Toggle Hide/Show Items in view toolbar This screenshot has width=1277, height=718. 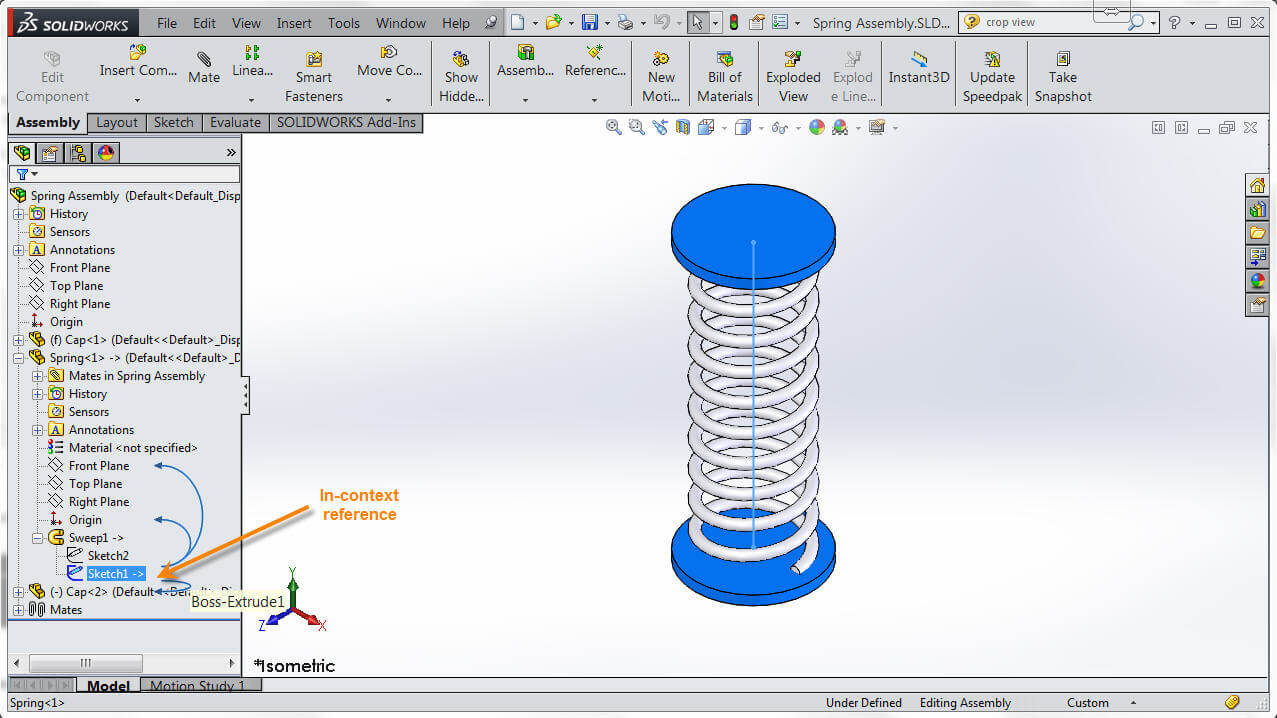point(780,128)
